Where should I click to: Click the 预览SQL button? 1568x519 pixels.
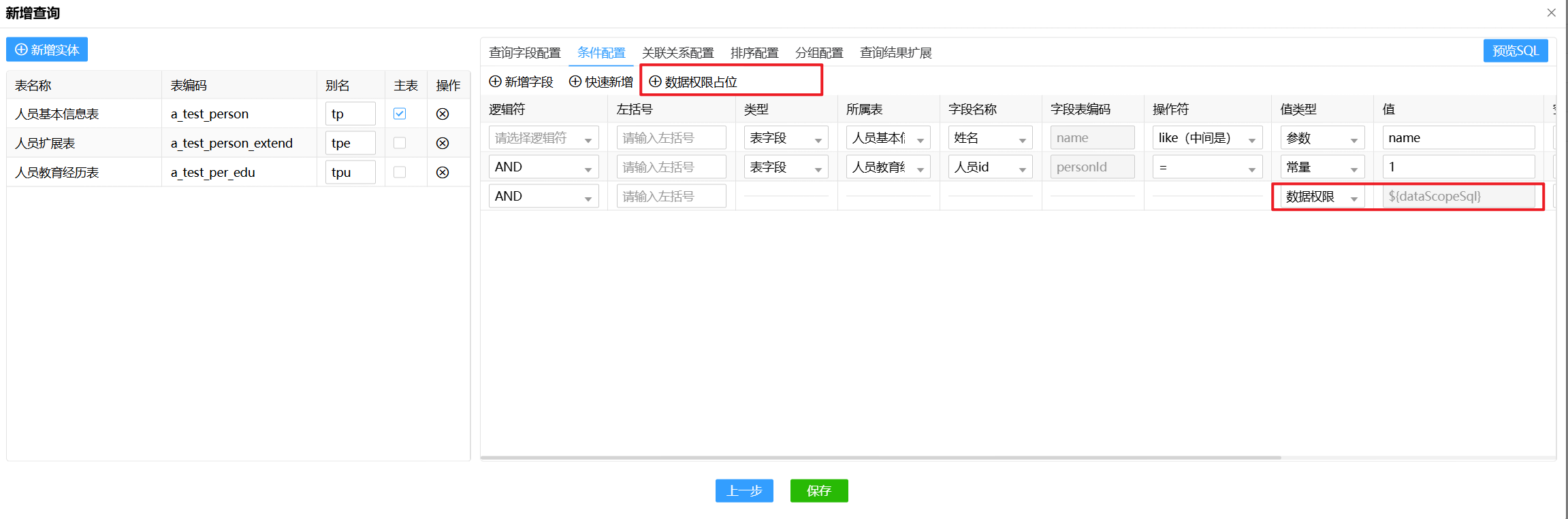click(x=1515, y=51)
